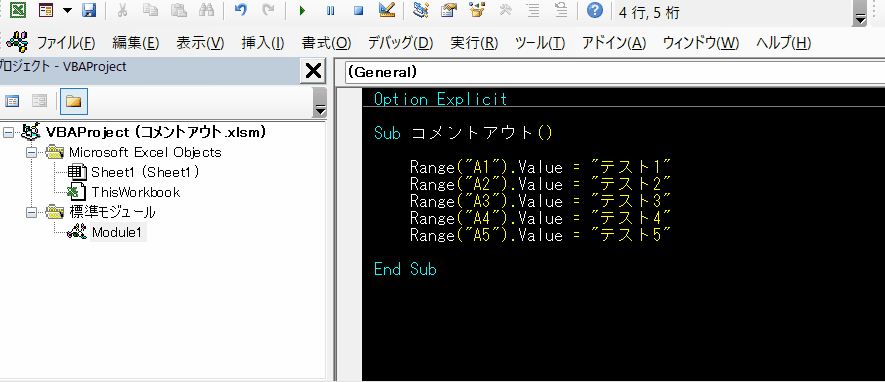Click the Insert UserForm toolbar icon
The height and width of the screenshot is (382, 885).
point(46,10)
